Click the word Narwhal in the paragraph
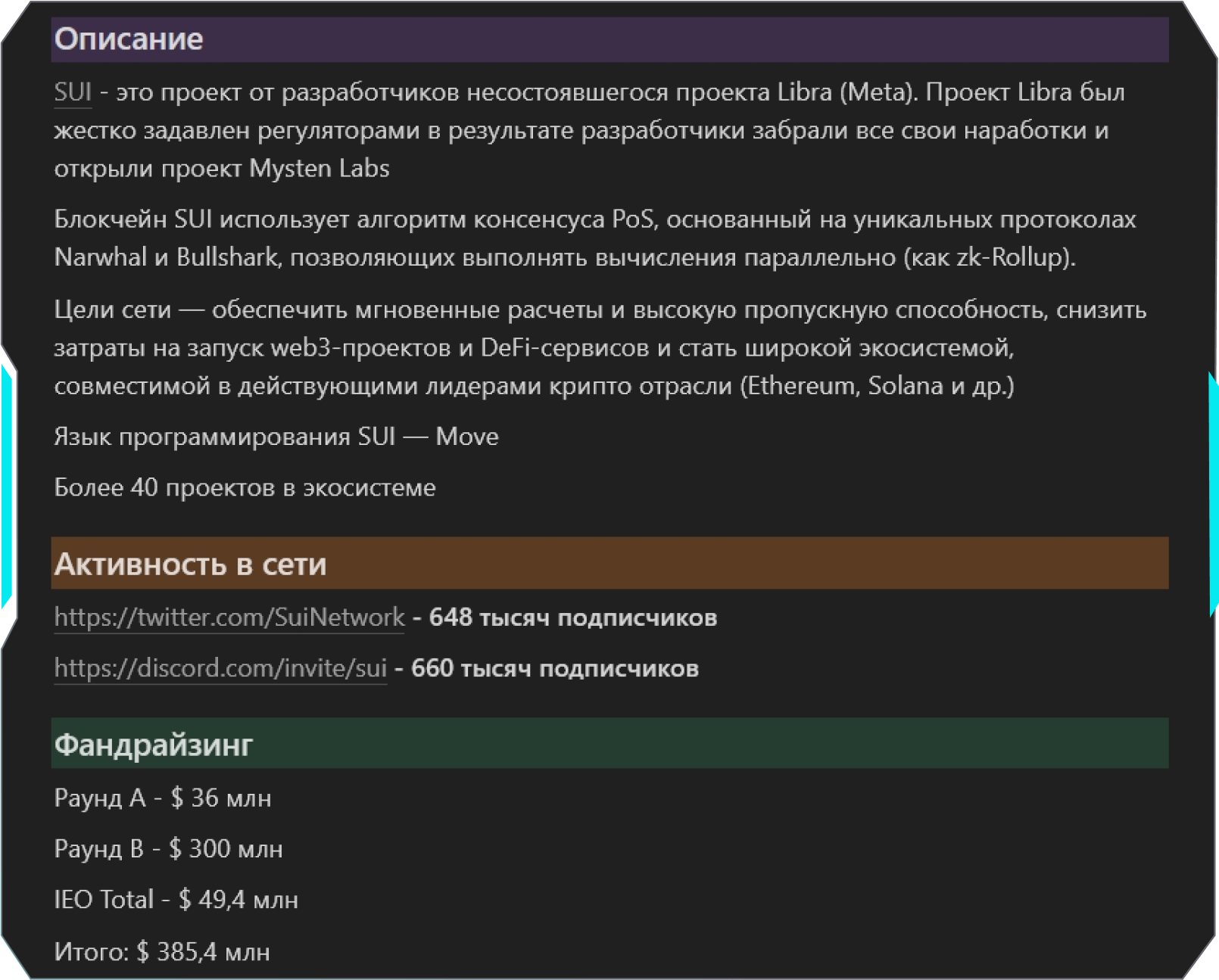This screenshot has height=980, width=1219. pyautogui.click(x=101, y=257)
